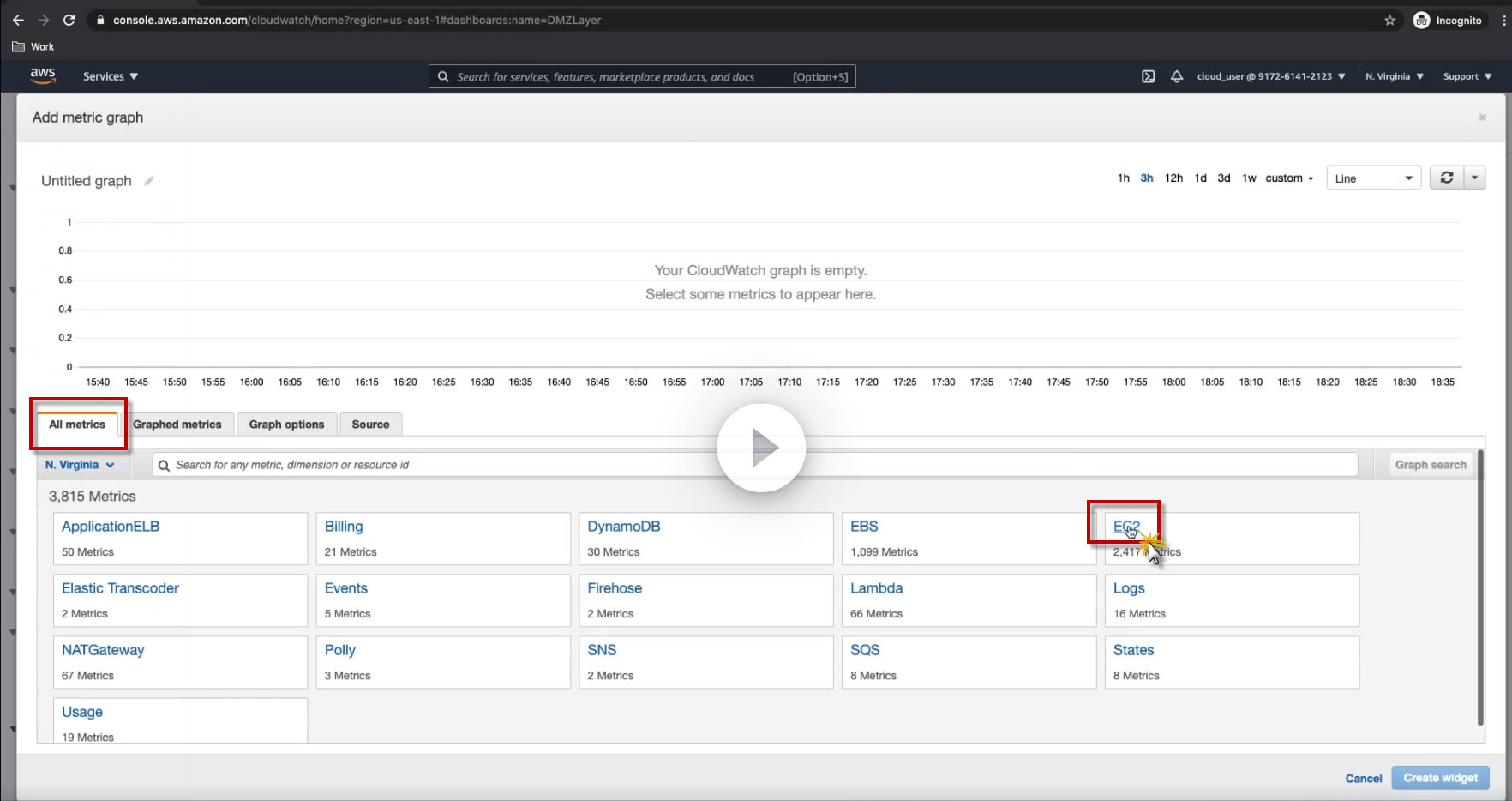Set time range to 1h
1512x801 pixels.
(x=1124, y=178)
